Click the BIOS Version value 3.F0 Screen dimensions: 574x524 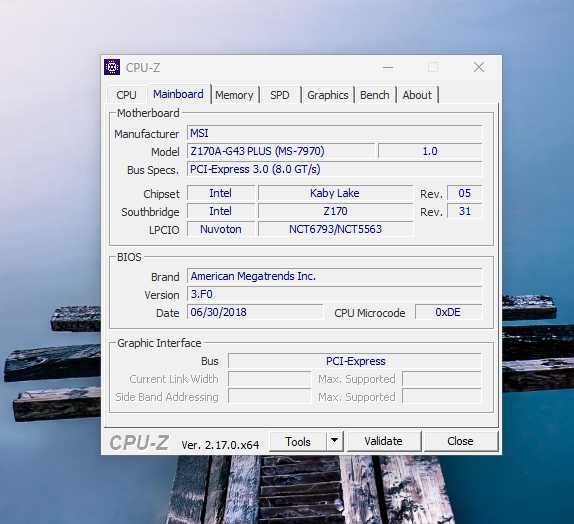tap(334, 294)
